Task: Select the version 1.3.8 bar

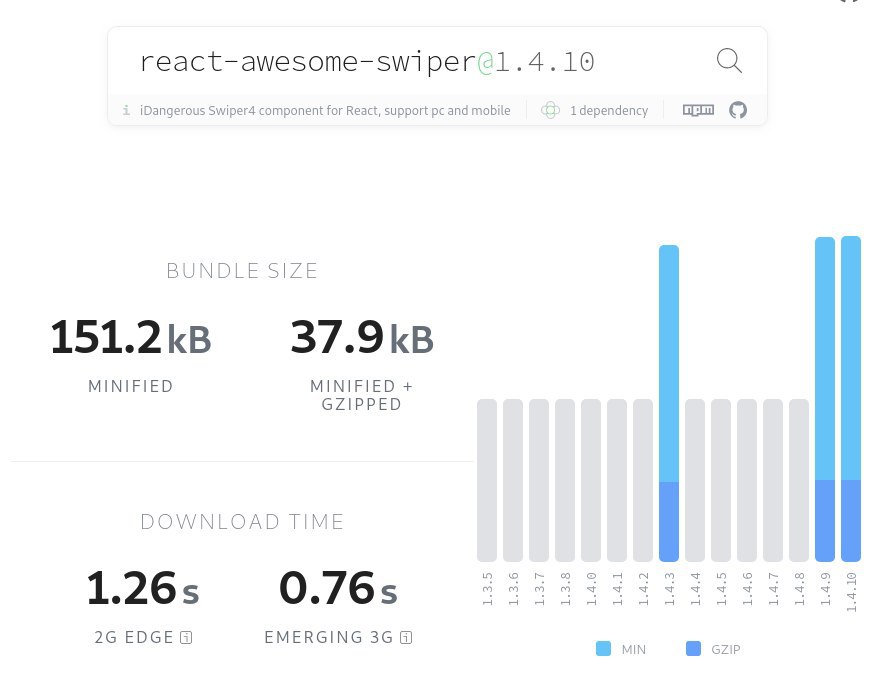Action: point(565,480)
